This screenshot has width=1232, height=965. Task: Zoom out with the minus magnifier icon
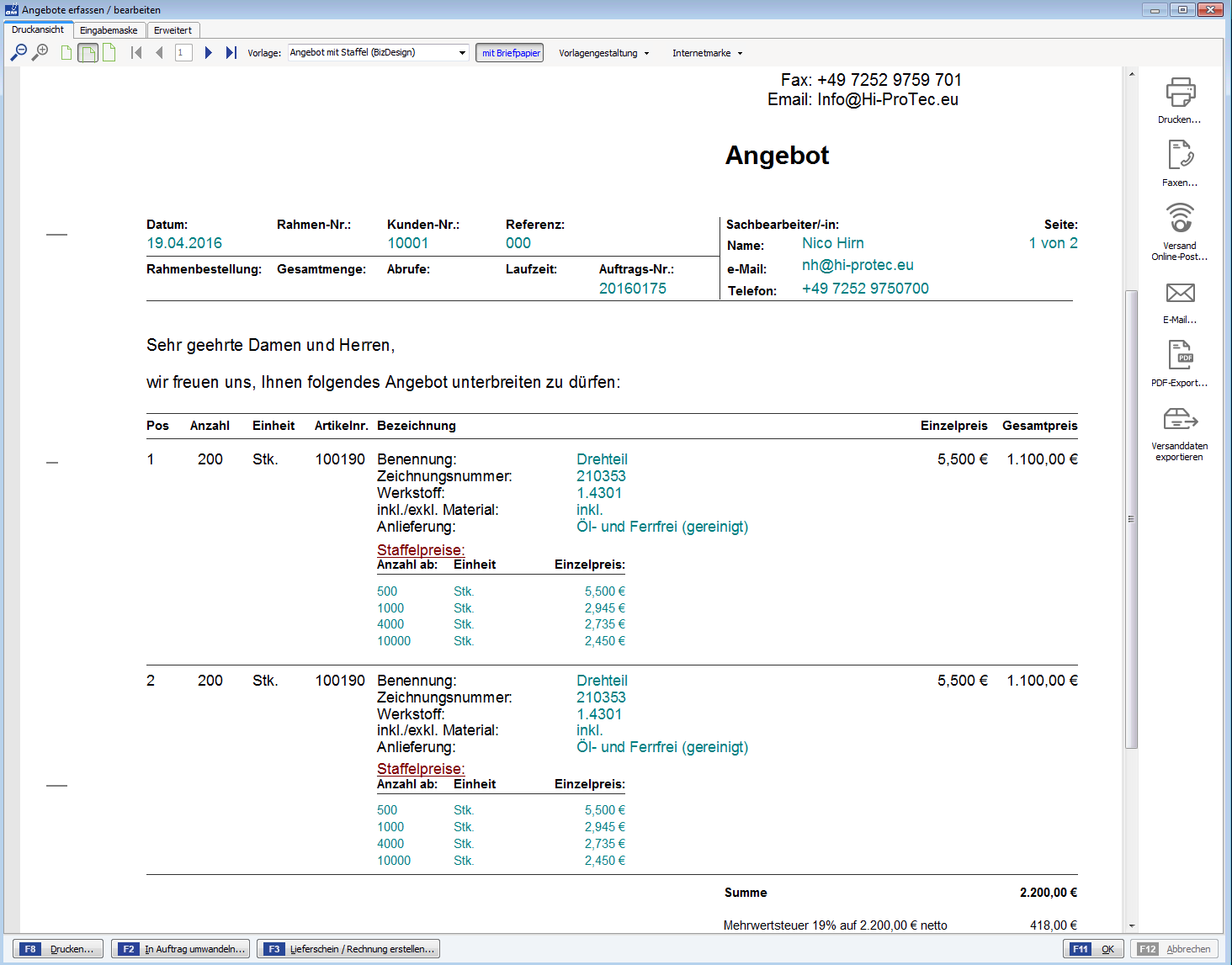click(19, 53)
